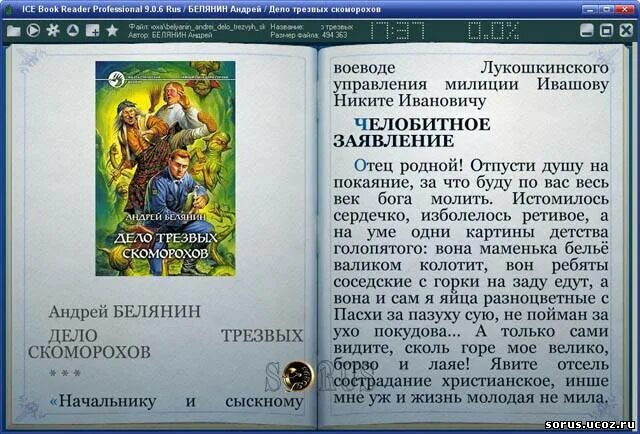Click the text 'Никите Ивановичу'
Image resolution: width=640 pixels, height=434 pixels.
pos(410,100)
